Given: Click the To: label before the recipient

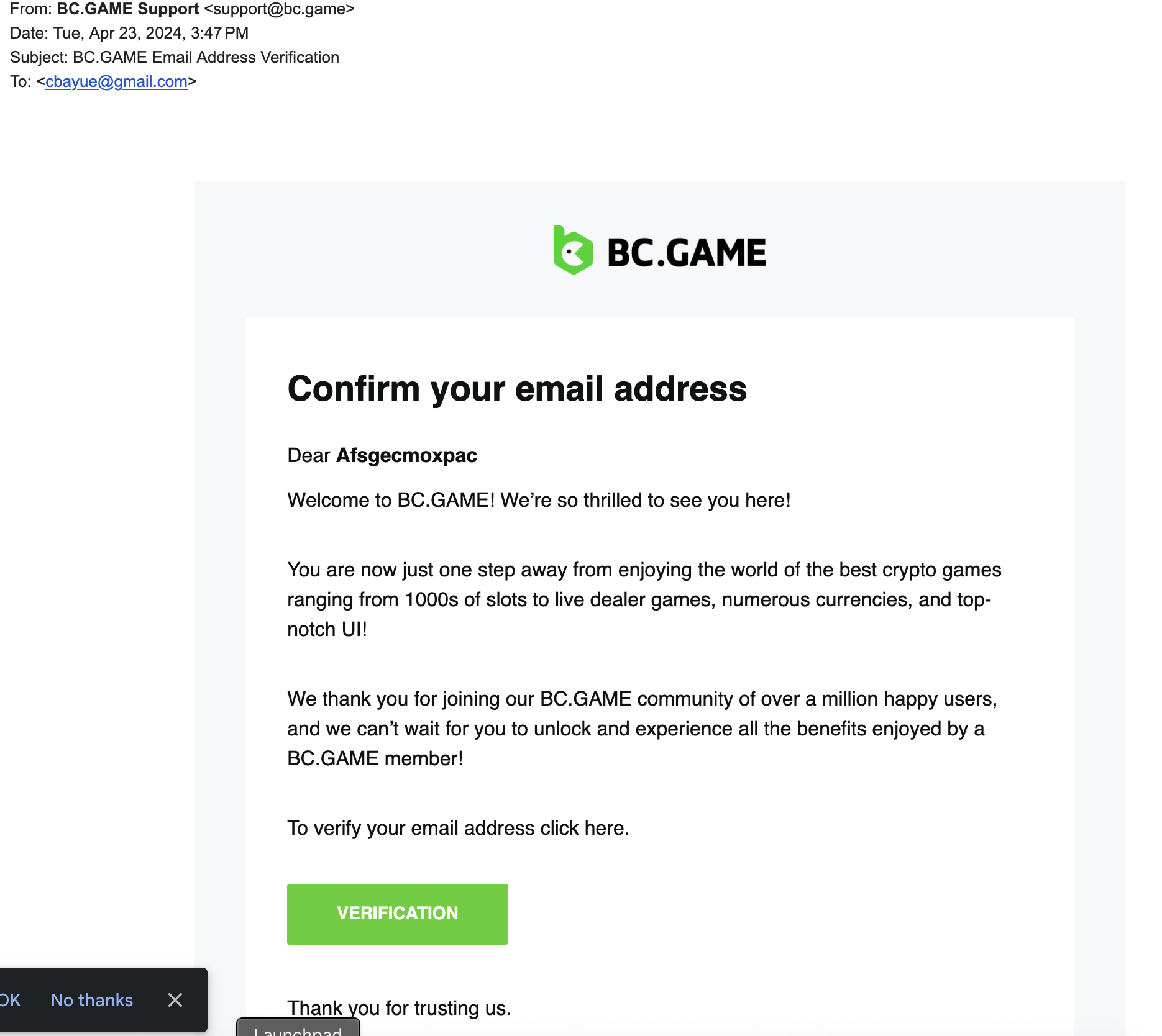Looking at the screenshot, I should [x=21, y=82].
